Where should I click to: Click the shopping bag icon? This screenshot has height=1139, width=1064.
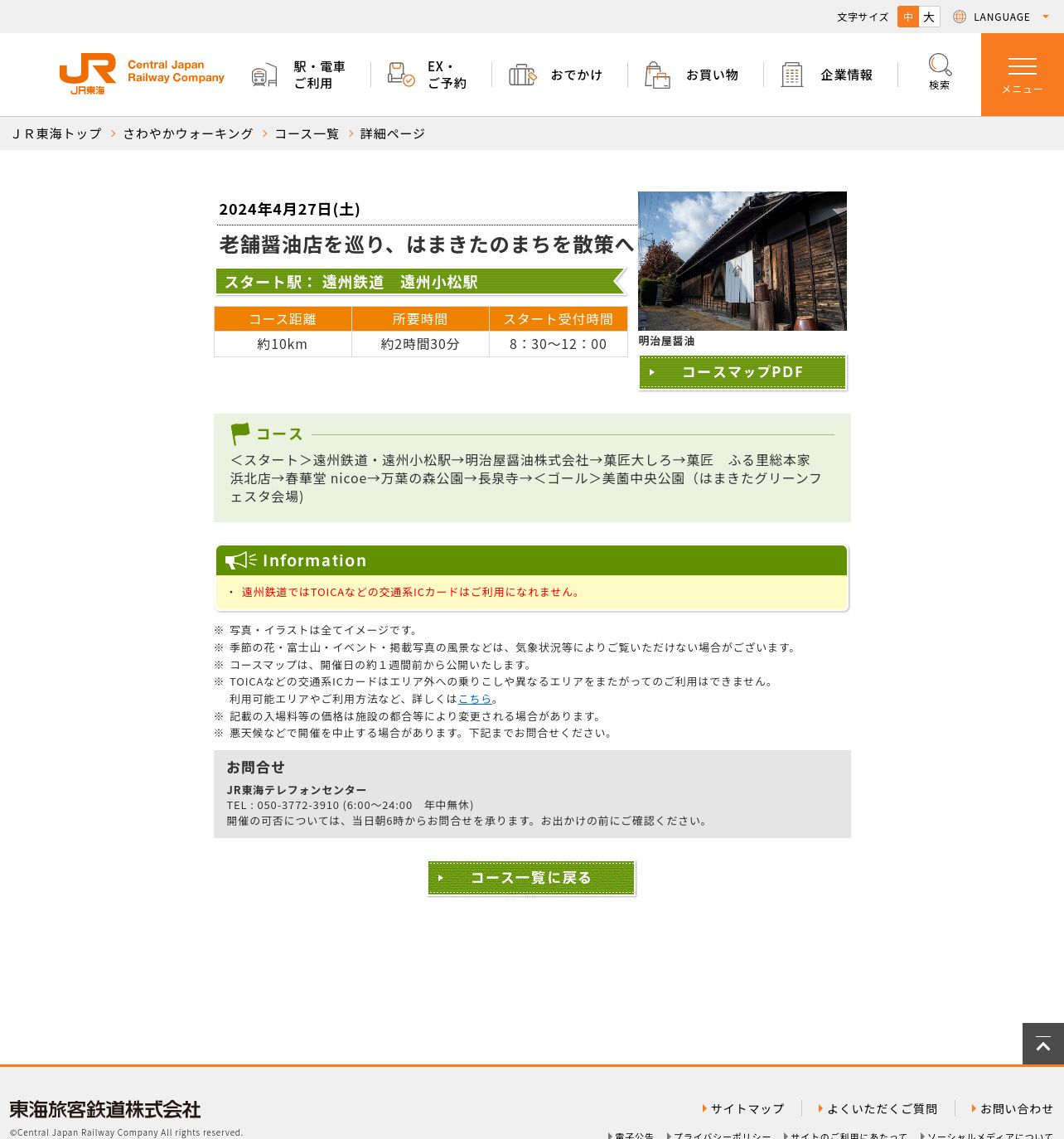[657, 75]
